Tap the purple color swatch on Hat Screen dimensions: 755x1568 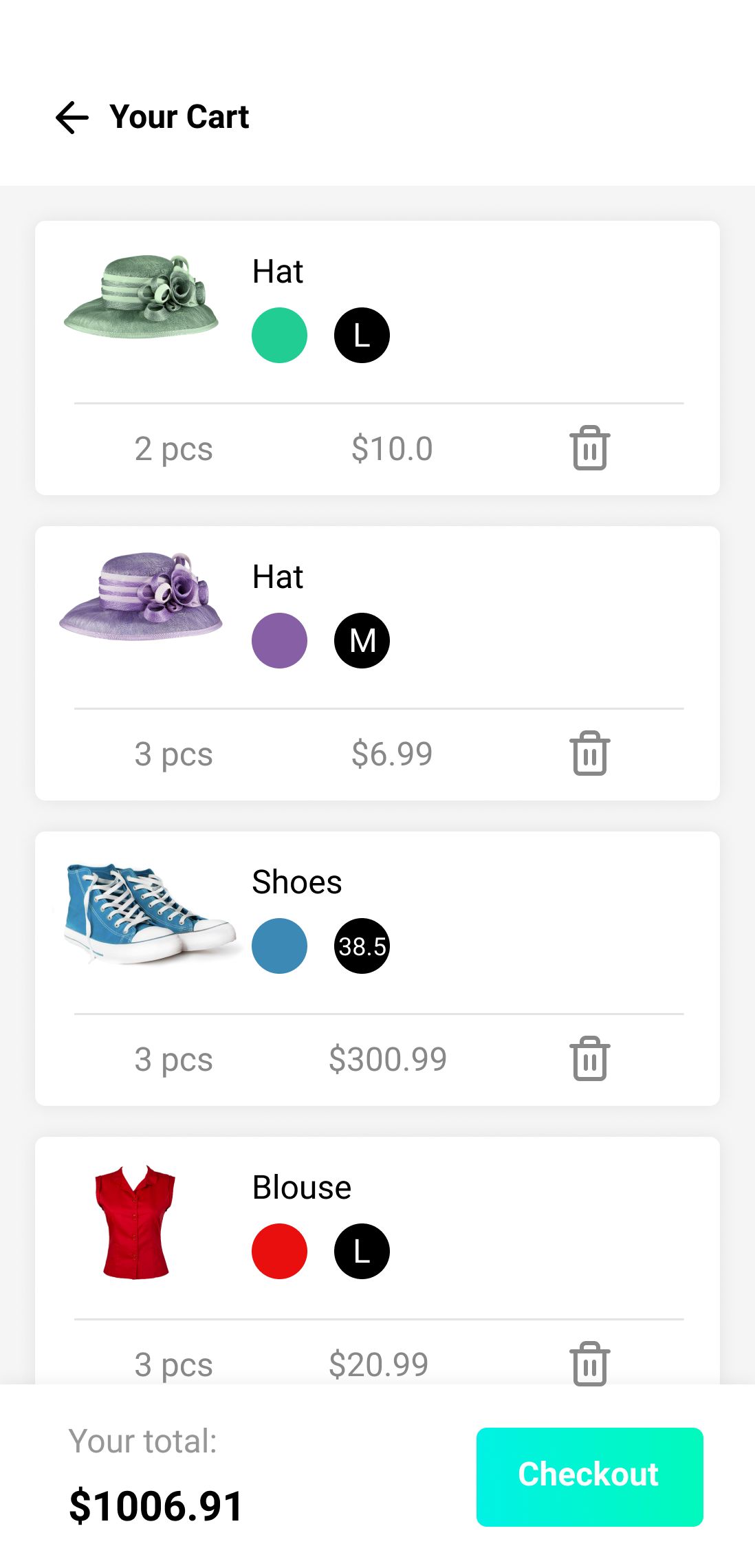279,641
